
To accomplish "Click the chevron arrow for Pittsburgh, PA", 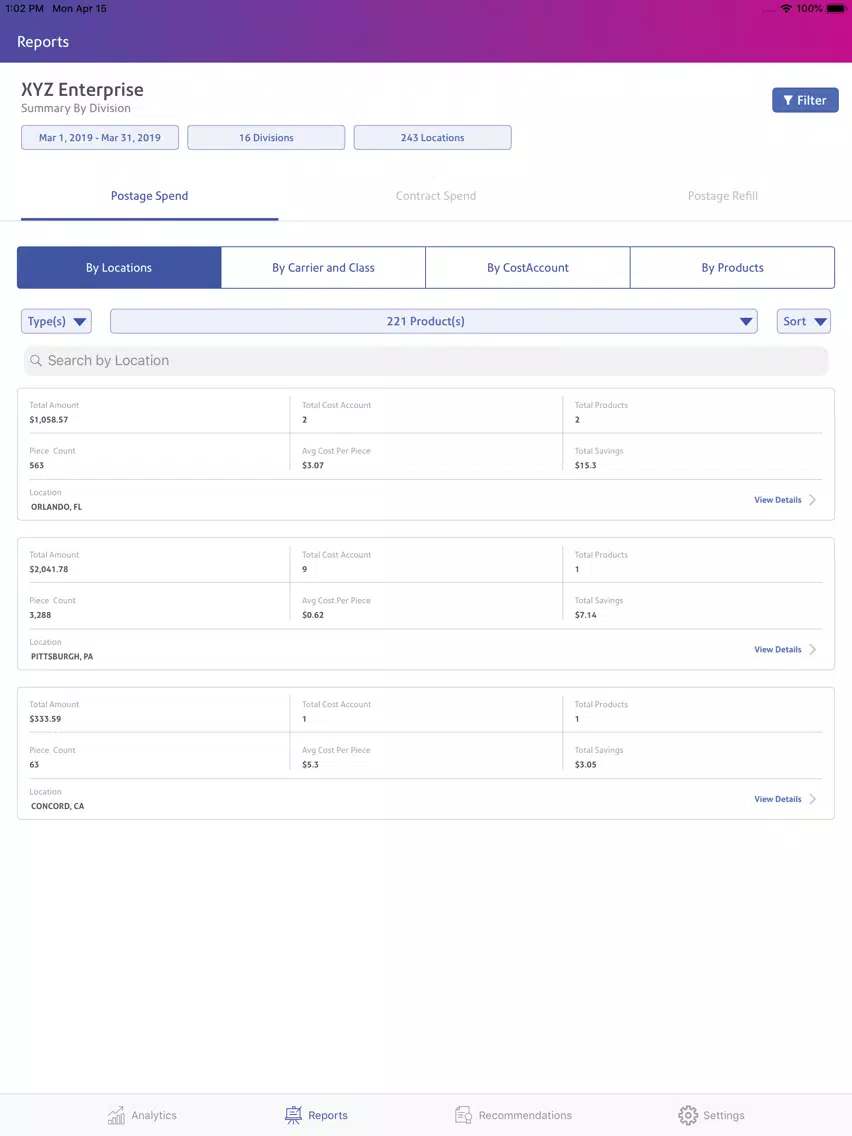I will pyautogui.click(x=812, y=649).
